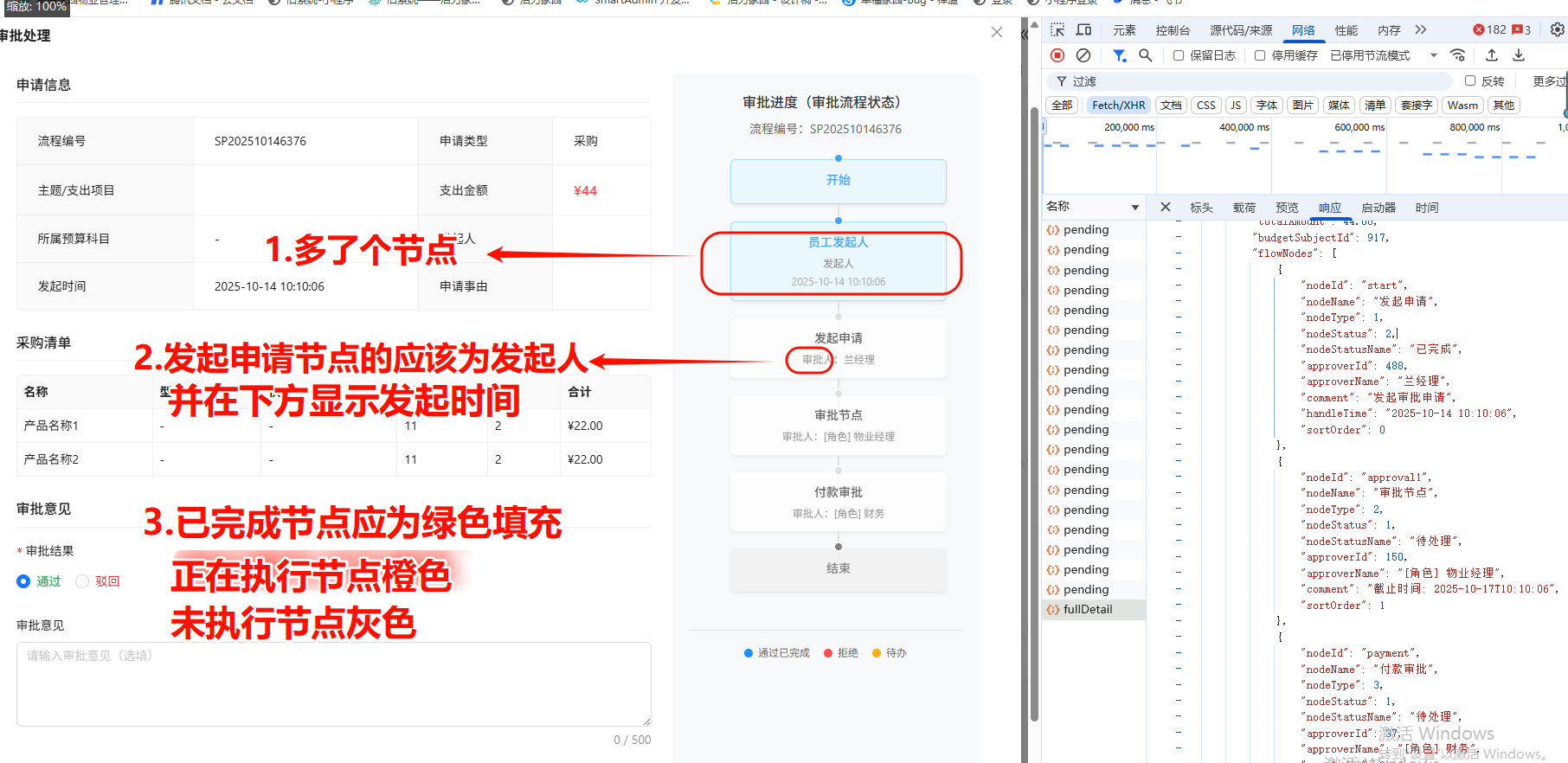1568x763 pixels.
Task: Click the 600,000 ms timeline marker
Action: [1359, 127]
